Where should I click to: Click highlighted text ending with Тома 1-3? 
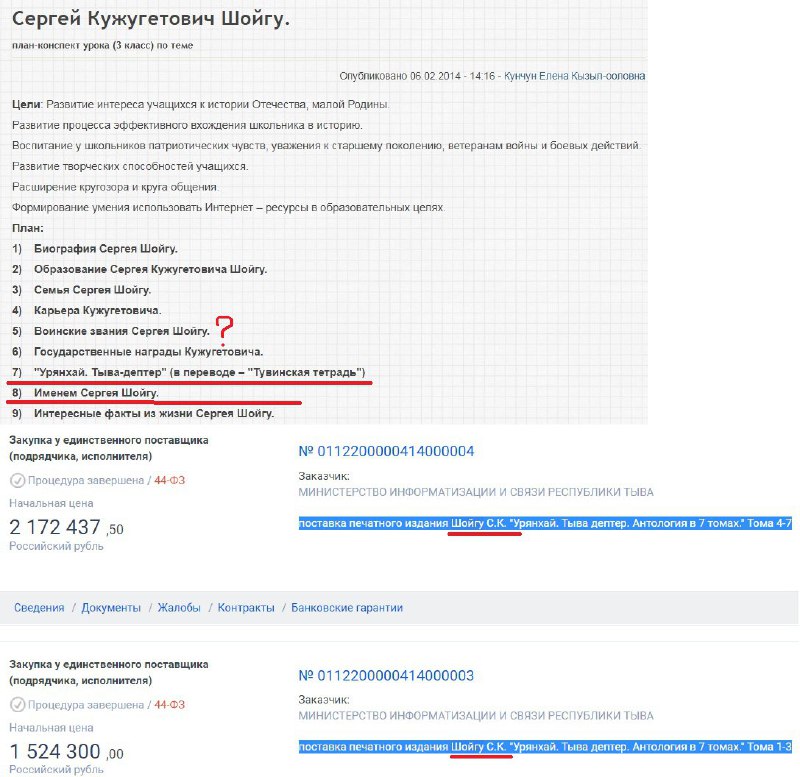(x=545, y=747)
